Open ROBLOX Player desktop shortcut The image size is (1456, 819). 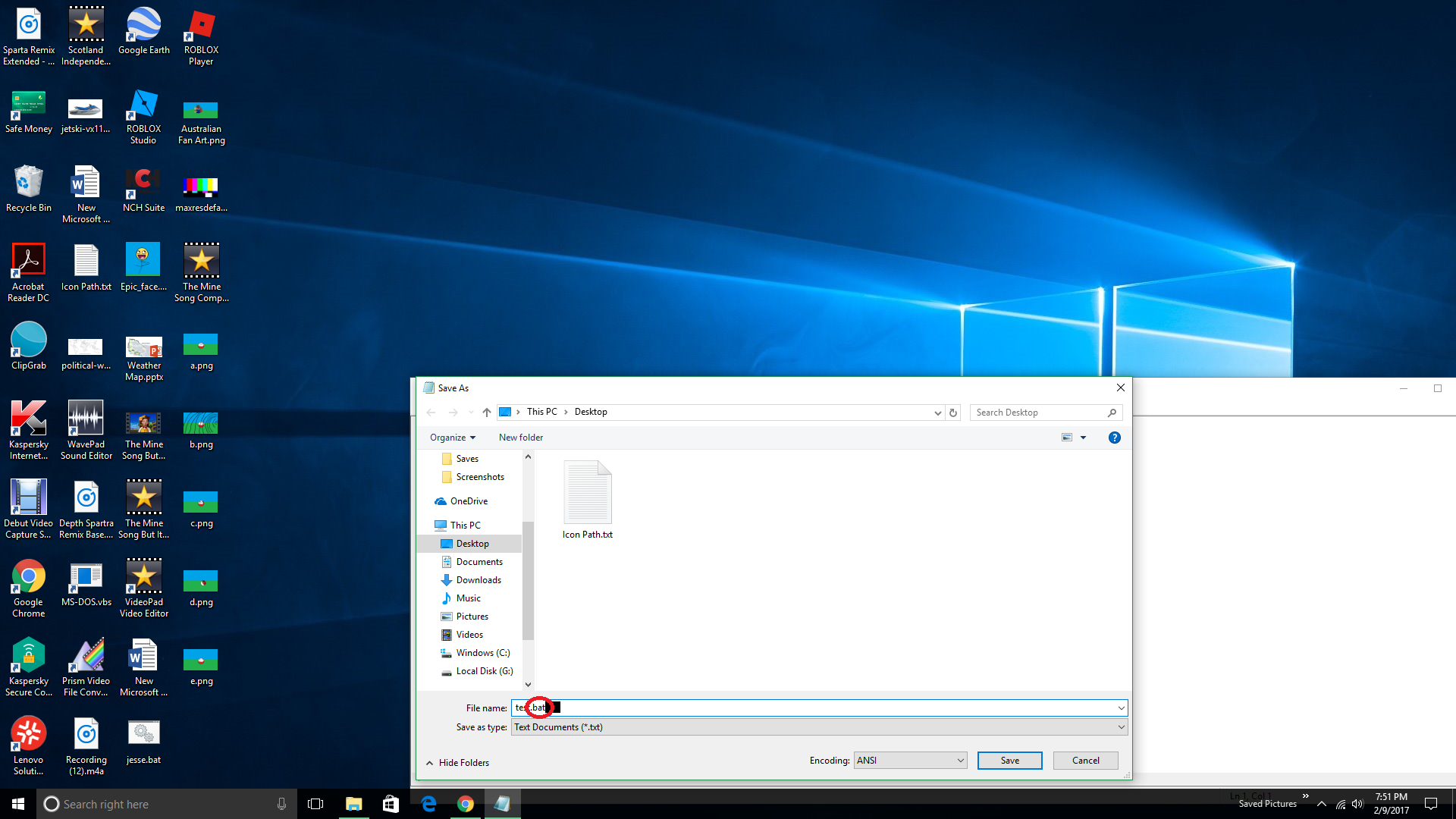201,36
